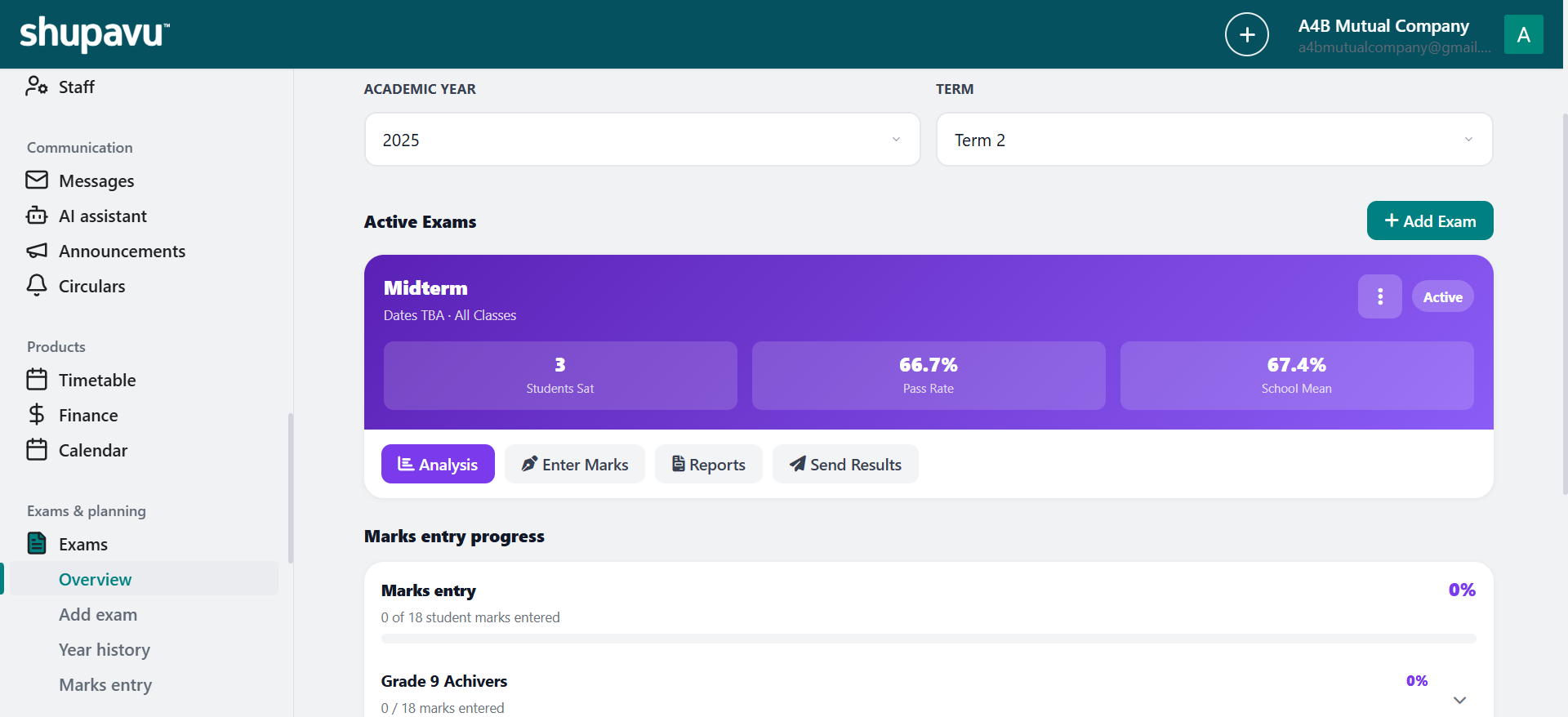The image size is (1568, 717).
Task: Switch to the Enter Marks tab
Action: [575, 464]
